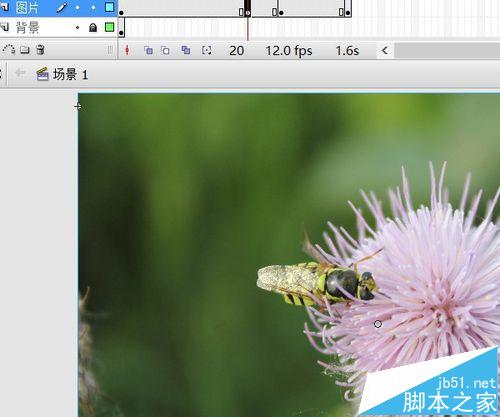Enable Edit Multiple Frames

186,50
